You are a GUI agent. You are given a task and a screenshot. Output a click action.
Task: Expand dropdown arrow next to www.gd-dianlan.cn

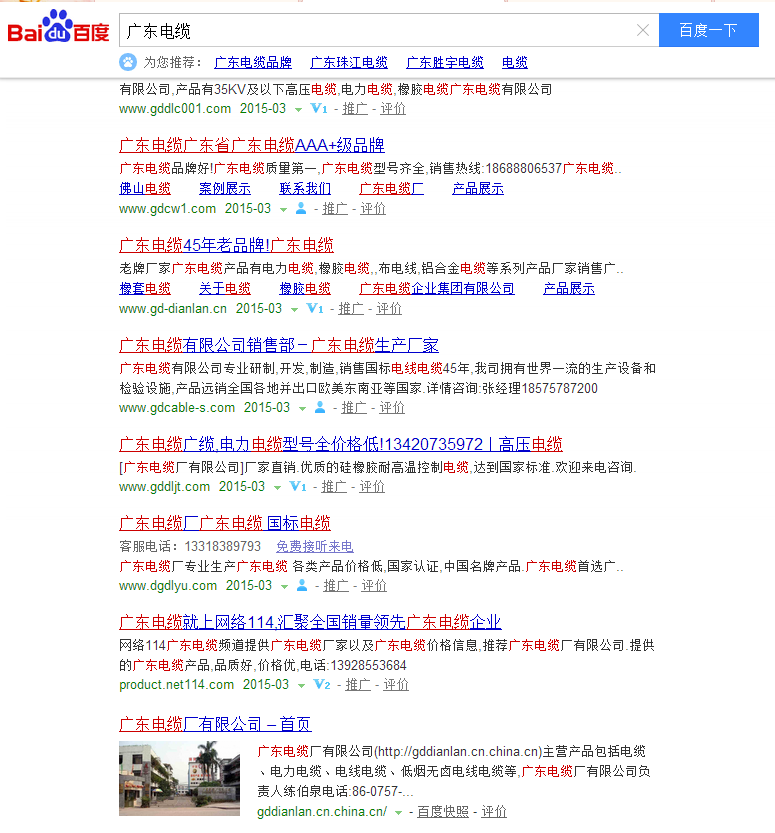(294, 309)
